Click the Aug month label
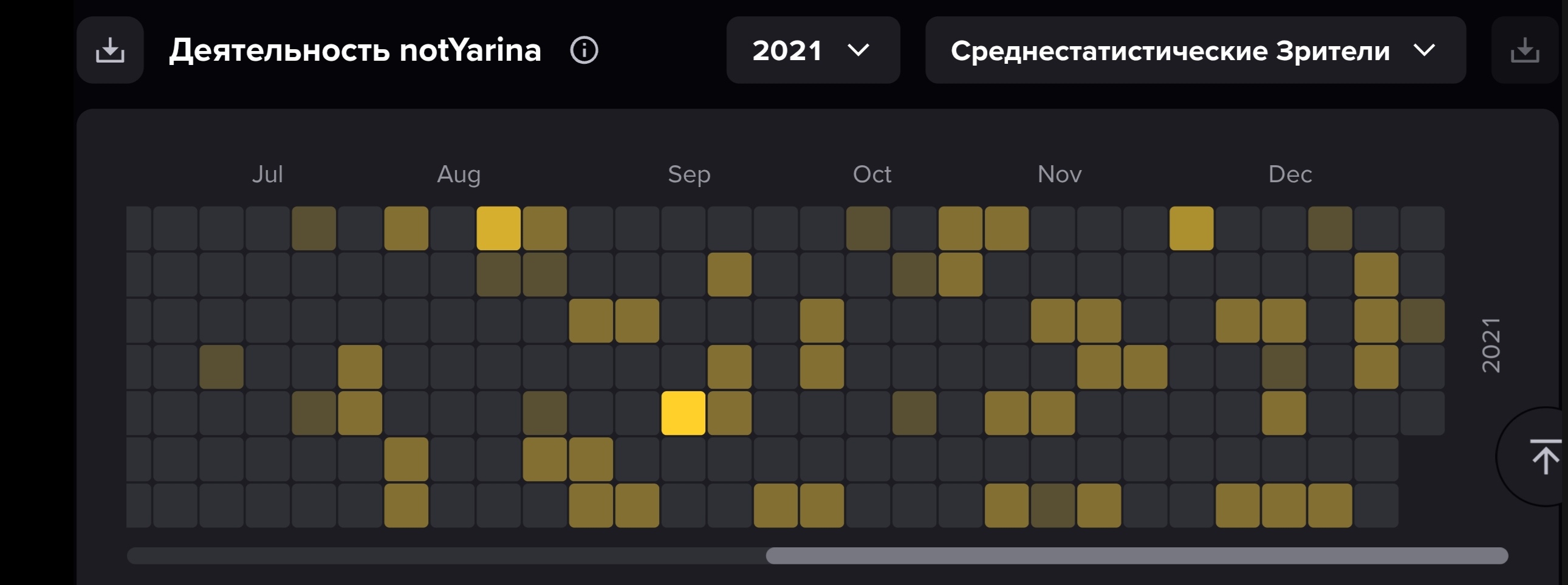The height and width of the screenshot is (585, 1568). (x=459, y=175)
